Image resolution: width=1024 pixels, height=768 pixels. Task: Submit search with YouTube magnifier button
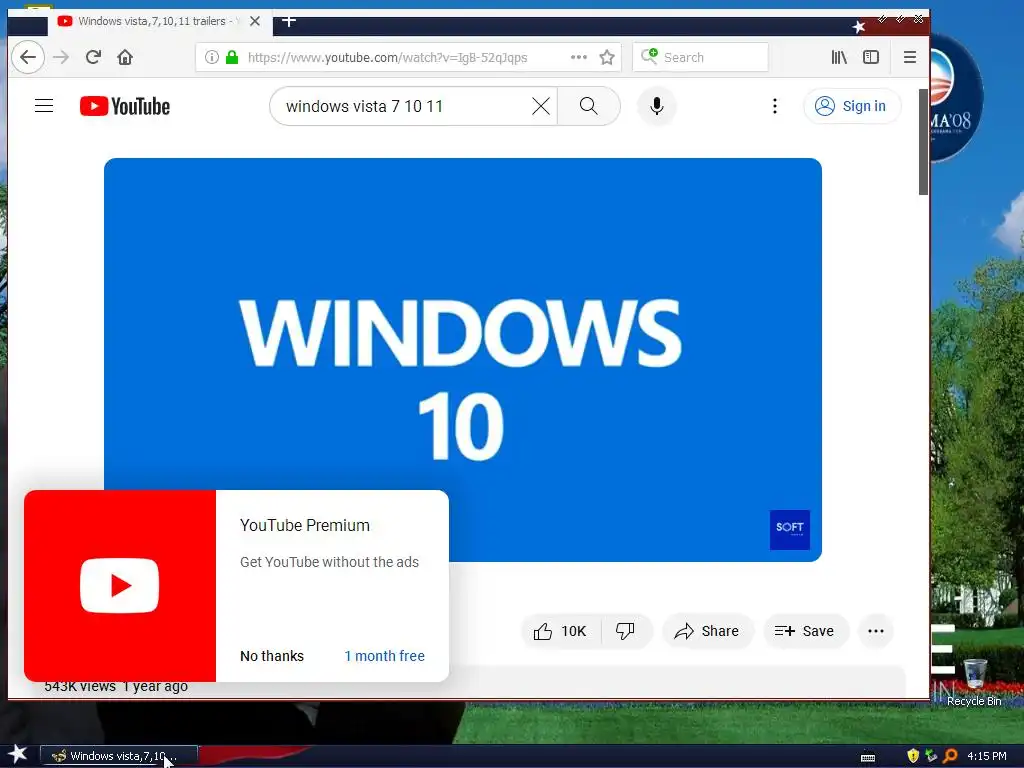tap(588, 106)
